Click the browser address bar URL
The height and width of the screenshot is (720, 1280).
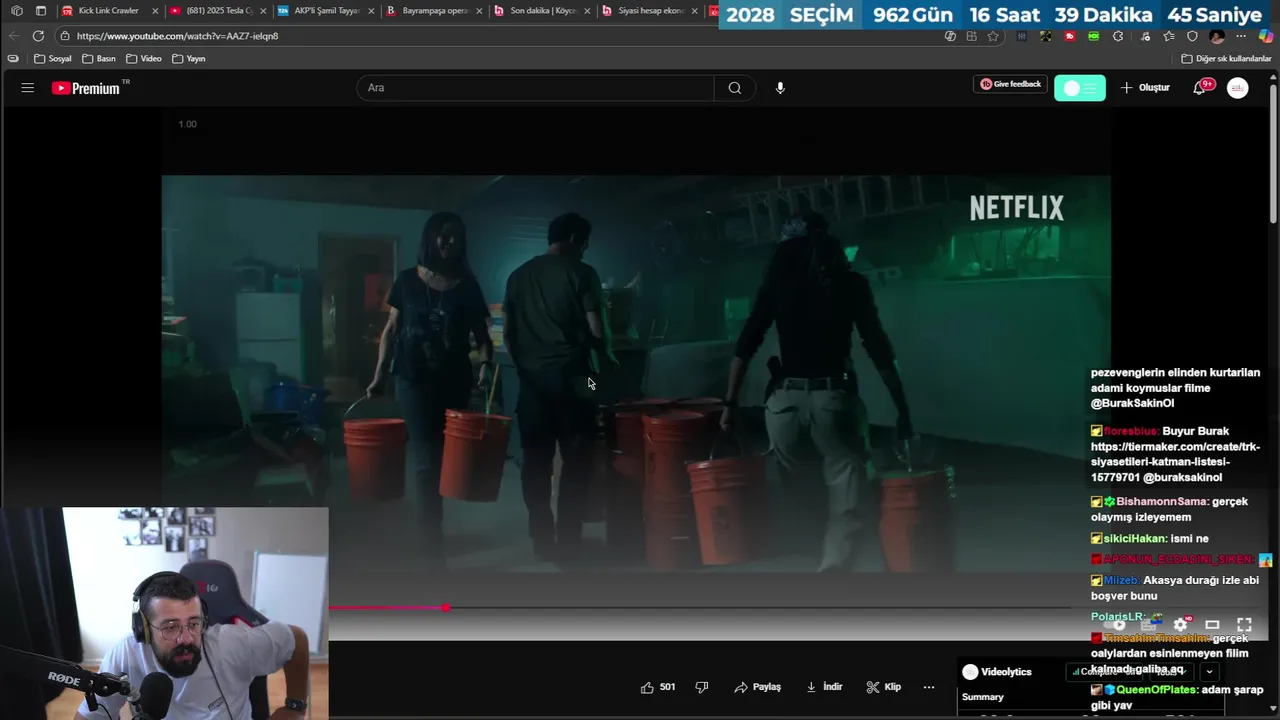pos(177,36)
